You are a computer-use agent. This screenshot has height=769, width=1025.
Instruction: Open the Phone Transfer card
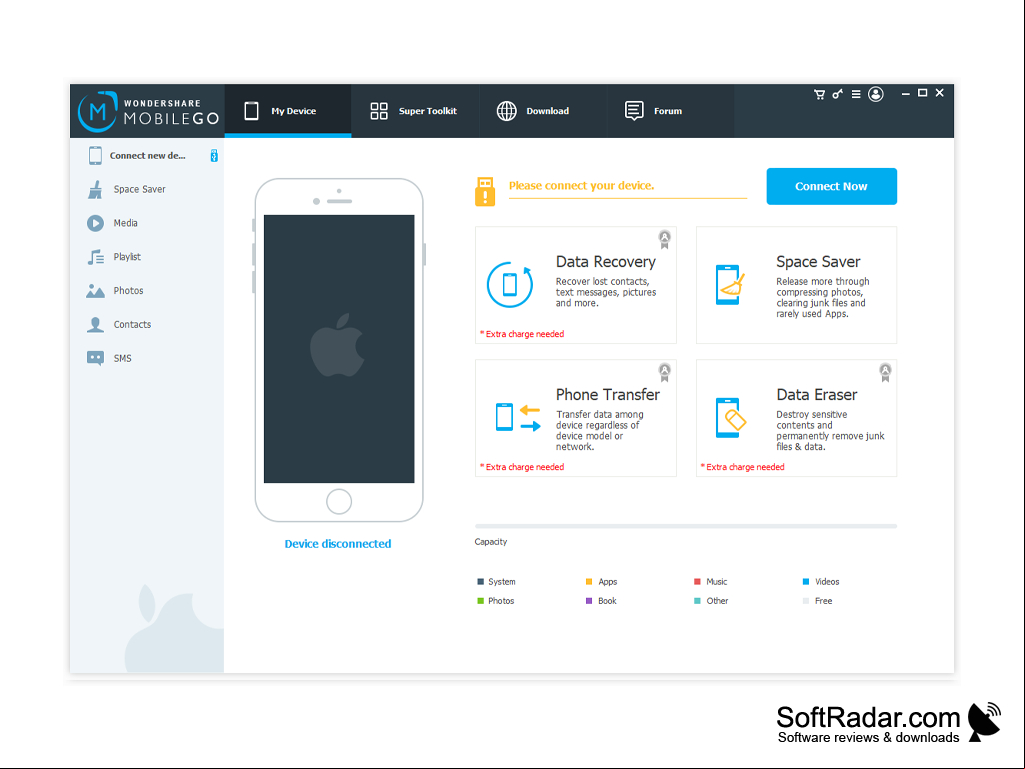(x=576, y=418)
